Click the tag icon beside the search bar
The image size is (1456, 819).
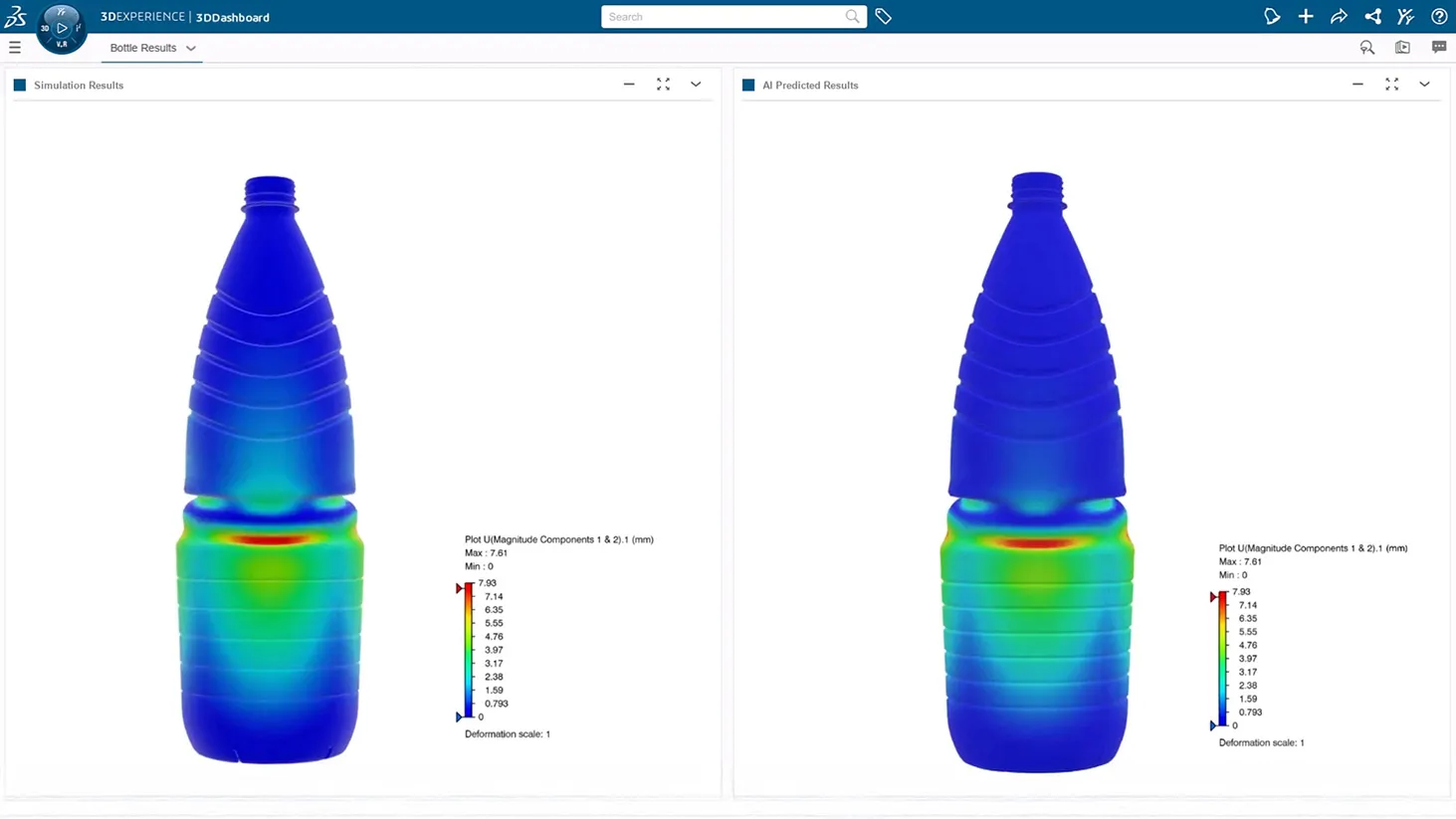pyautogui.click(x=883, y=16)
